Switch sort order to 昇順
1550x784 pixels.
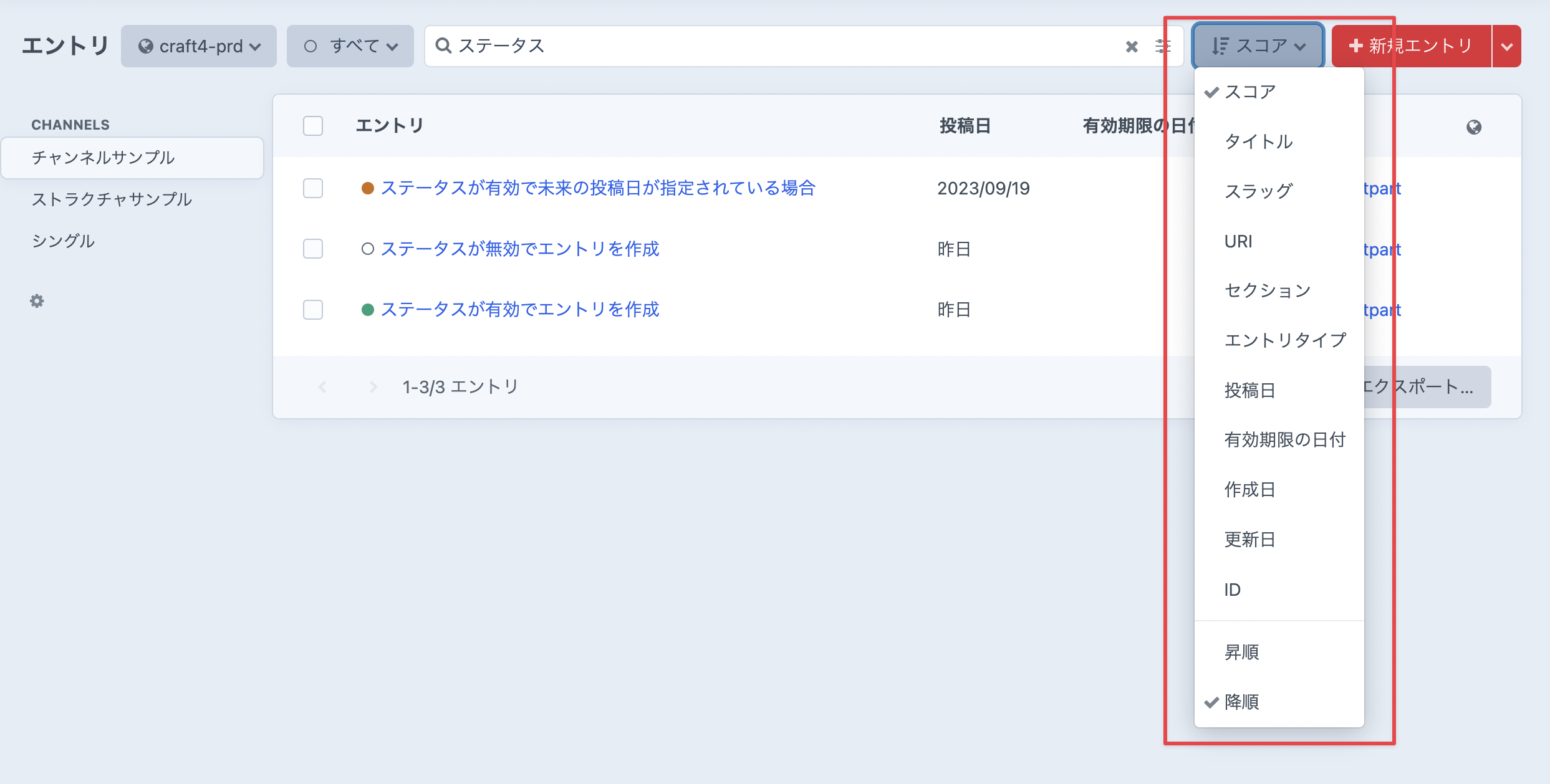tap(1241, 652)
